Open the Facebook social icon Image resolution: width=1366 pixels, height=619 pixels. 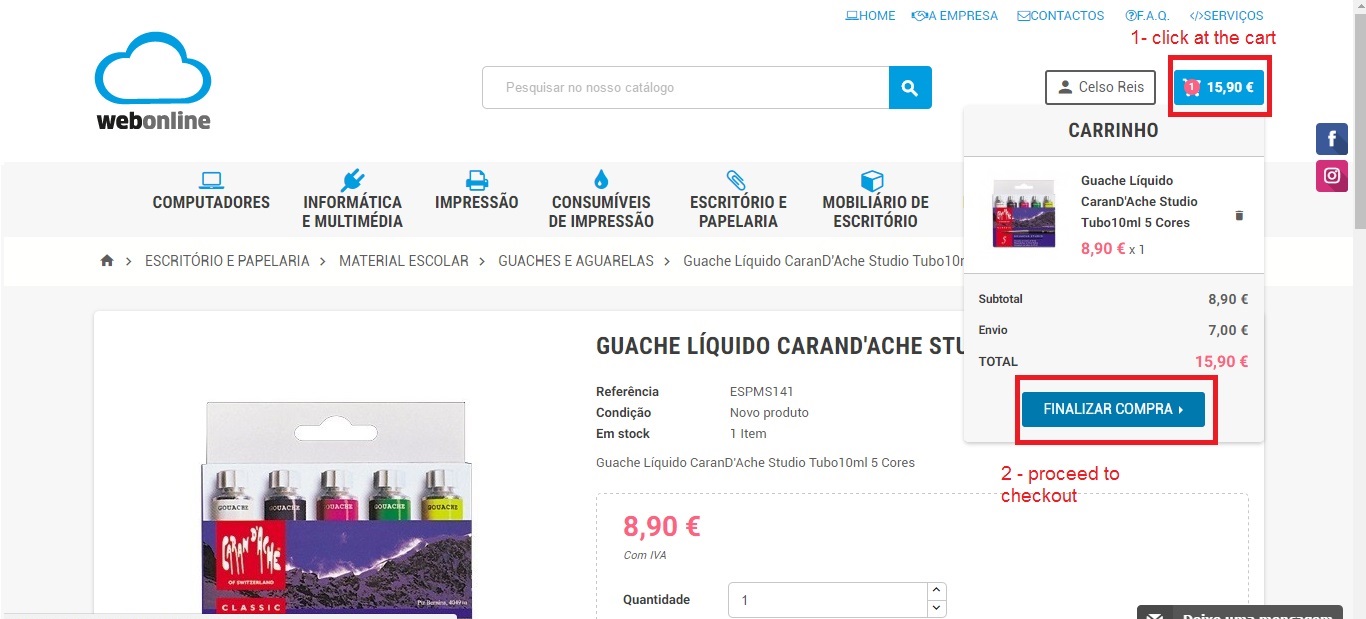(1332, 138)
